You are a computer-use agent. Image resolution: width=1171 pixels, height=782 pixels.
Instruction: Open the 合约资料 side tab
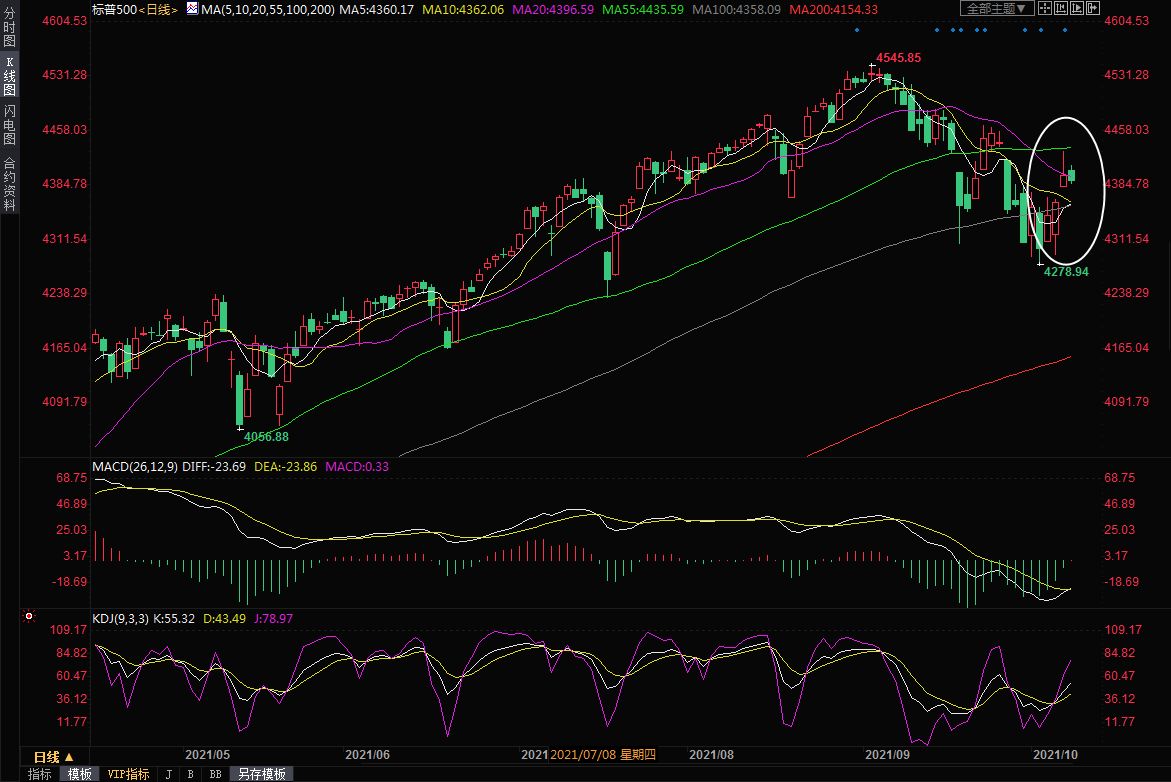pos(9,183)
